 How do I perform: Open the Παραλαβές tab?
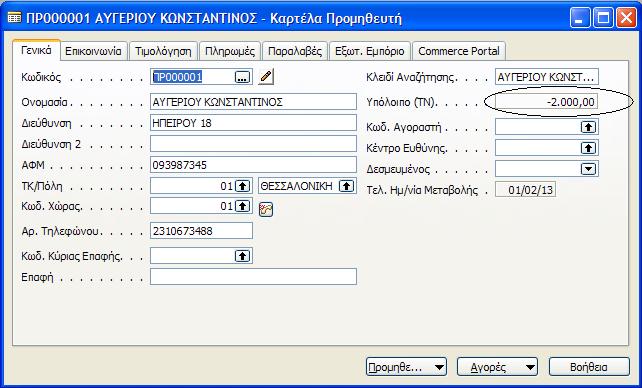[x=295, y=51]
